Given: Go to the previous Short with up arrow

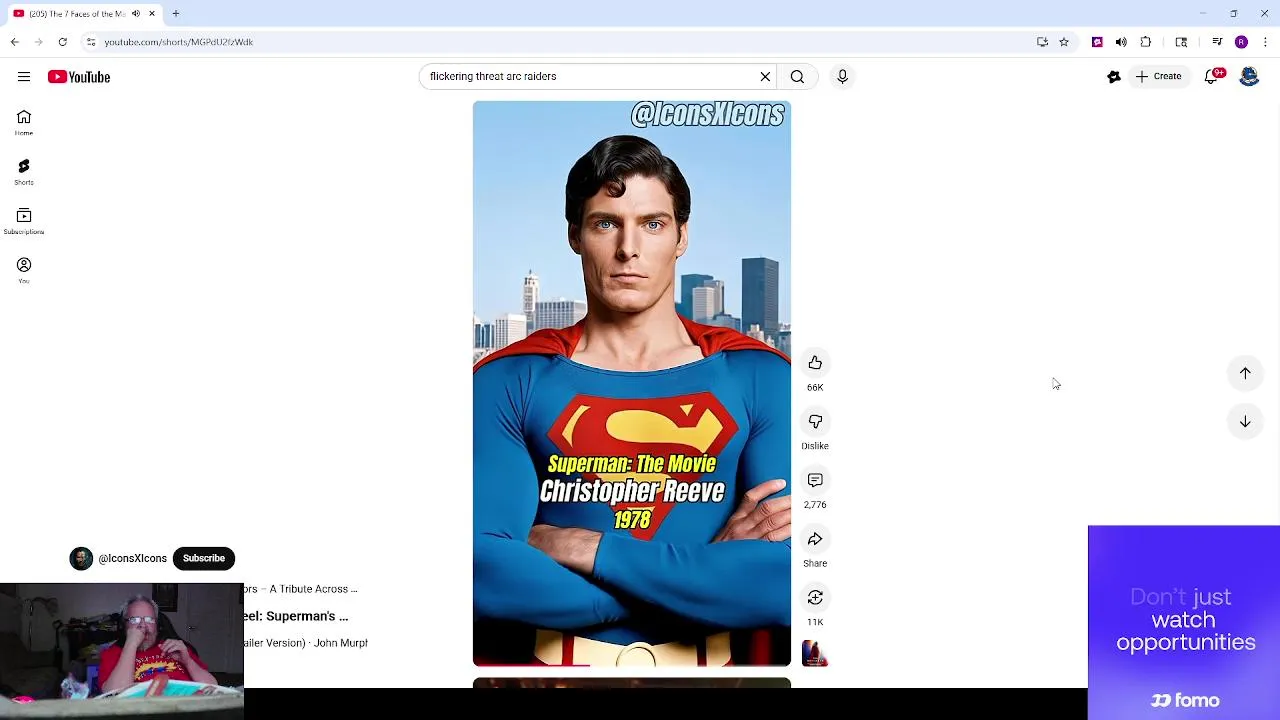Looking at the screenshot, I should click(1245, 373).
